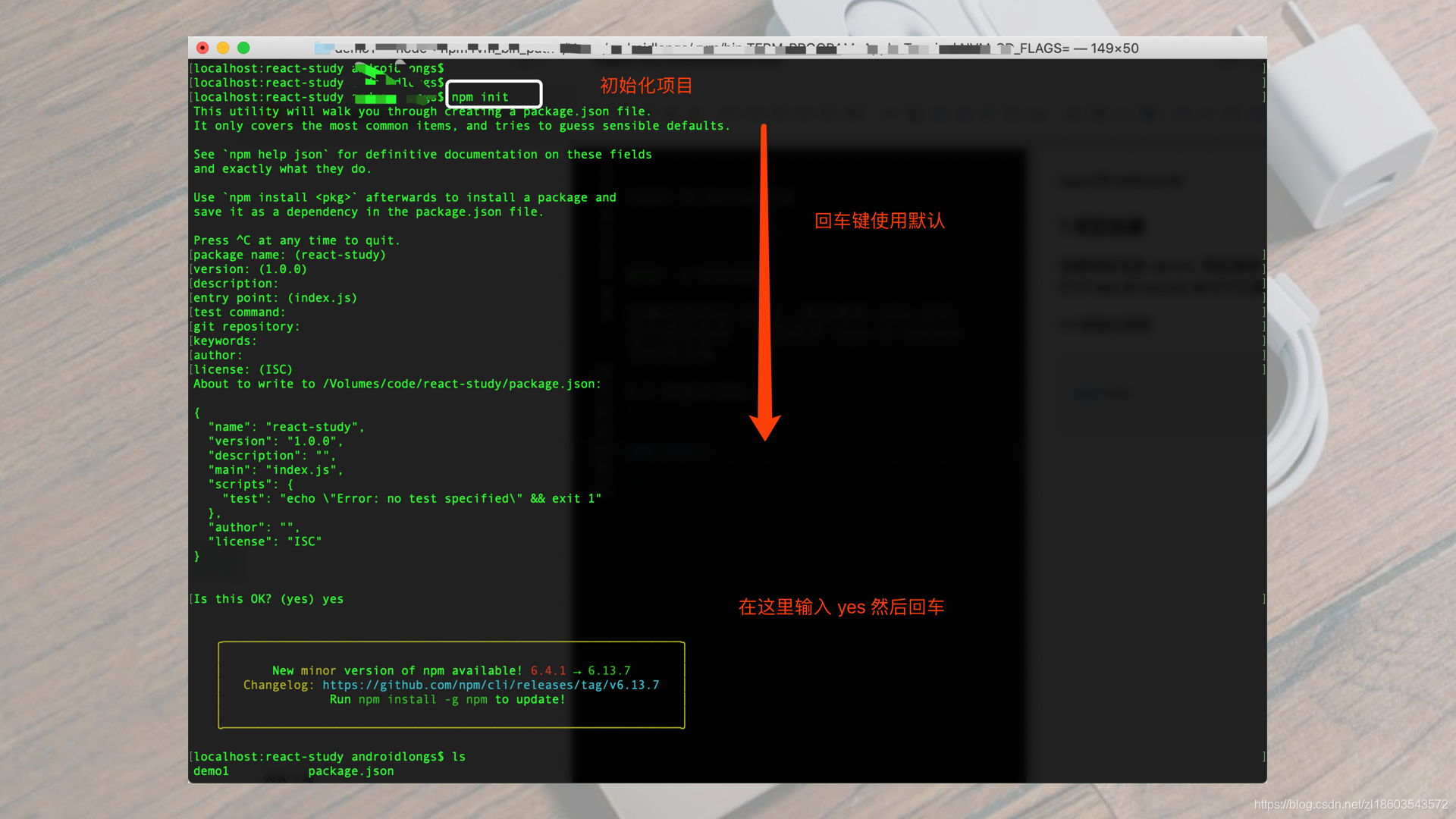The image size is (1456, 819).
Task: Click 'demo1' in the ls output
Action: point(211,771)
